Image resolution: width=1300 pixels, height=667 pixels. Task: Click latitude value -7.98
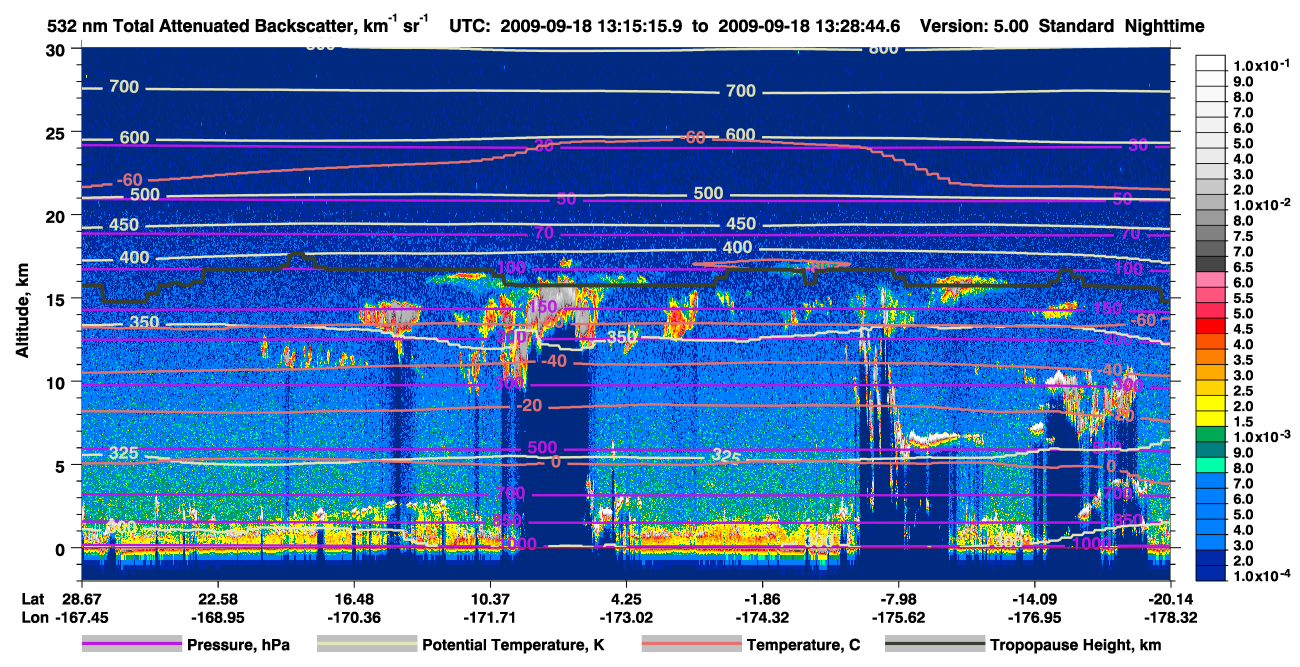pos(899,598)
